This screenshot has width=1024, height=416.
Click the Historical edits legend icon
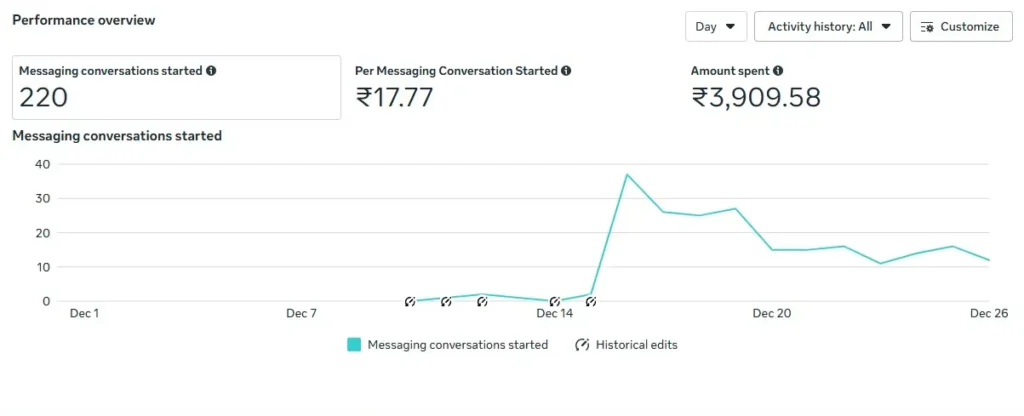(x=582, y=345)
